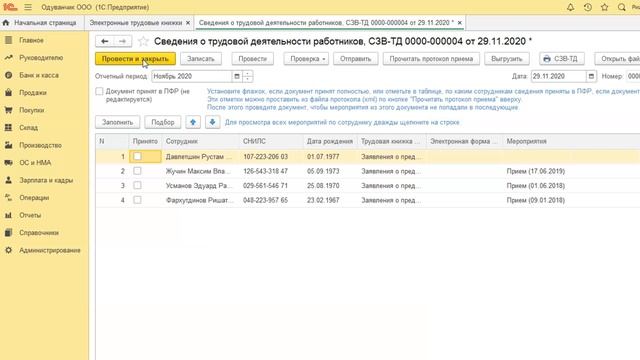Screen dimensions: 640x360
Task: Check Принято for Жучин Максим row
Action: (x=137, y=171)
